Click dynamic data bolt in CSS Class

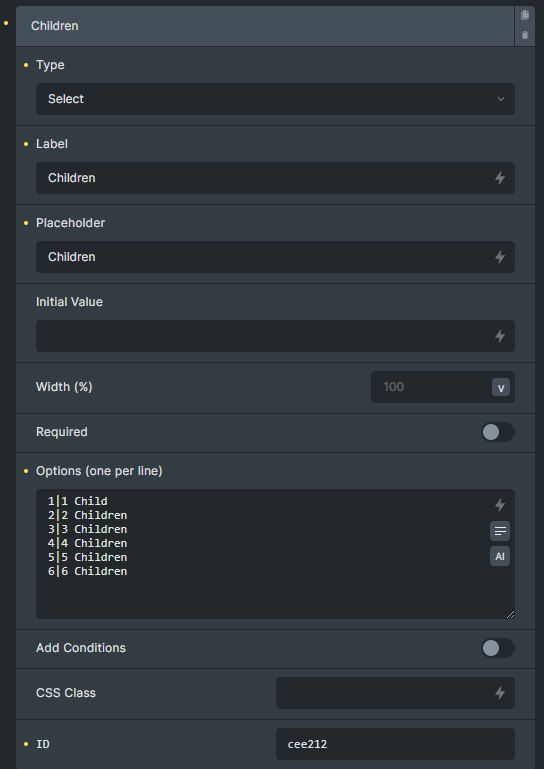point(500,693)
